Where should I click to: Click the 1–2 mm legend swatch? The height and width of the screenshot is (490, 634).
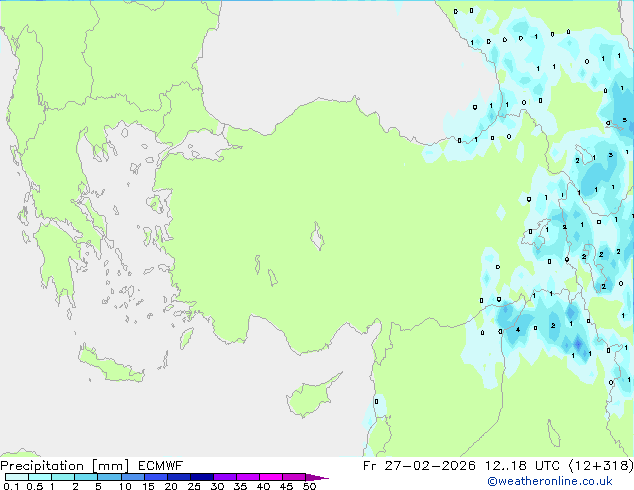63,477
